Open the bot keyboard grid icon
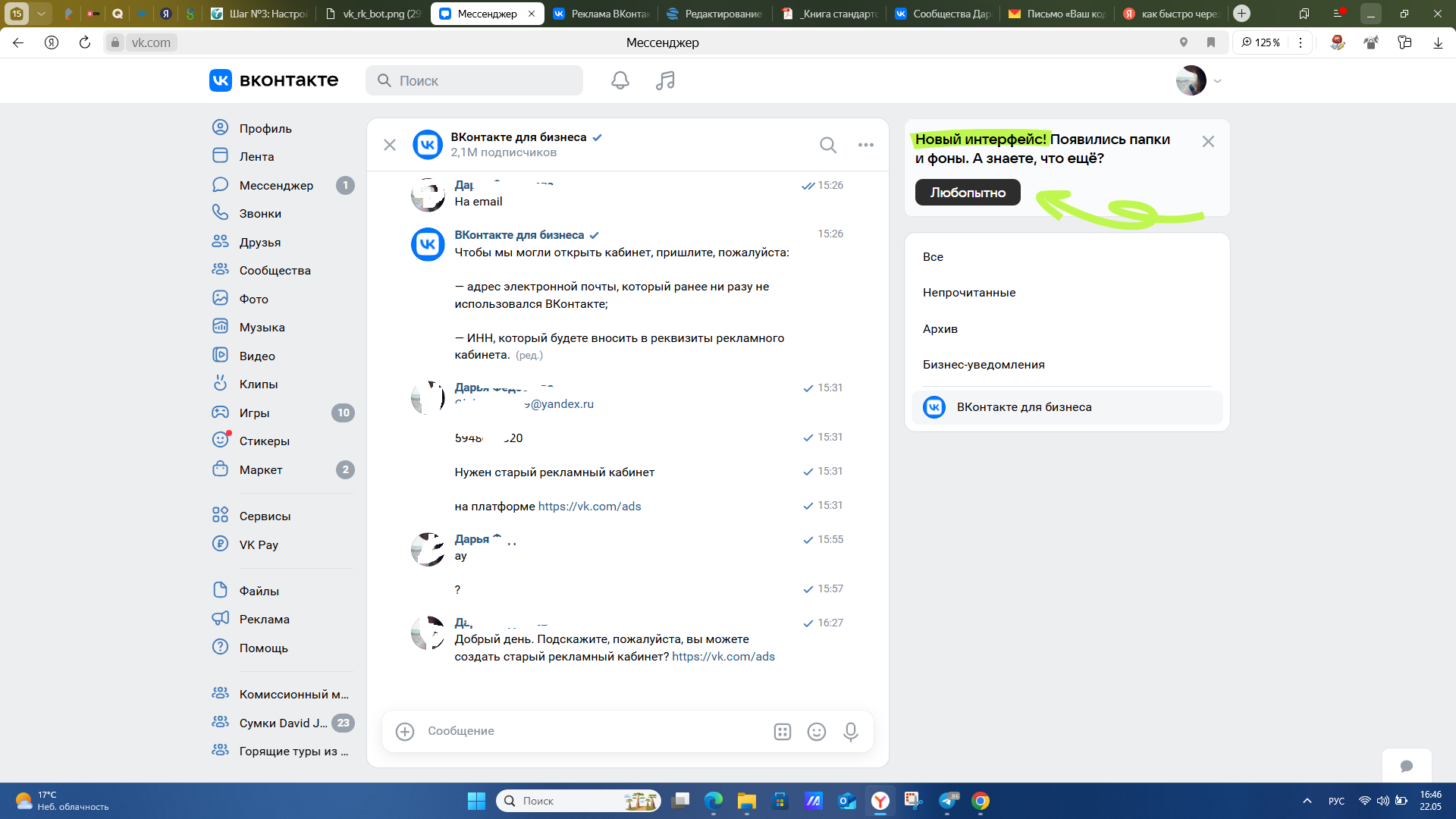This screenshot has width=1456, height=819. coord(783,731)
